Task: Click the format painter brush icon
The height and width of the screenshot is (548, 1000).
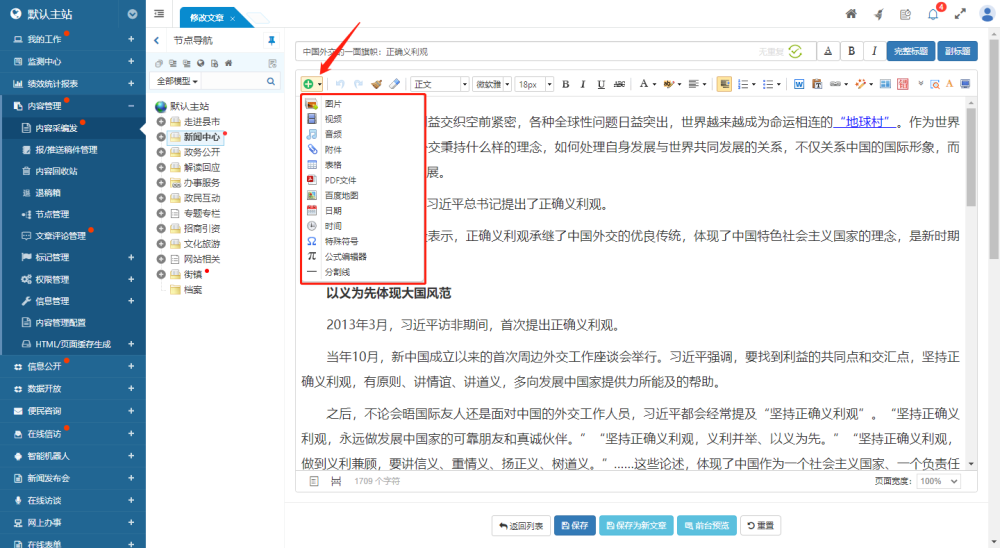Action: [376, 84]
